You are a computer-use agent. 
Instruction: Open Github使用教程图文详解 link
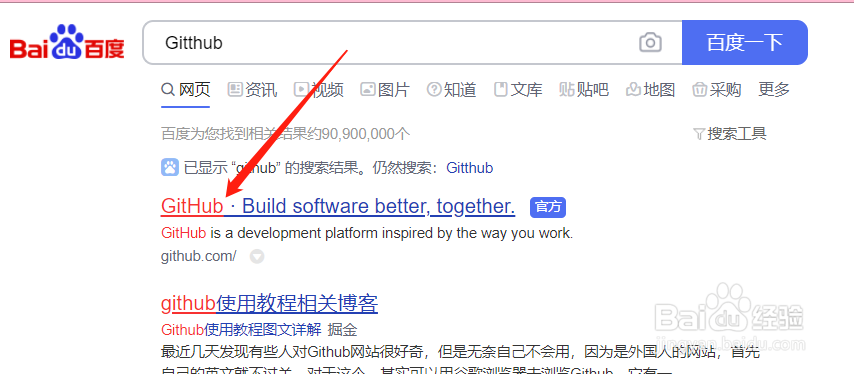click(241, 329)
